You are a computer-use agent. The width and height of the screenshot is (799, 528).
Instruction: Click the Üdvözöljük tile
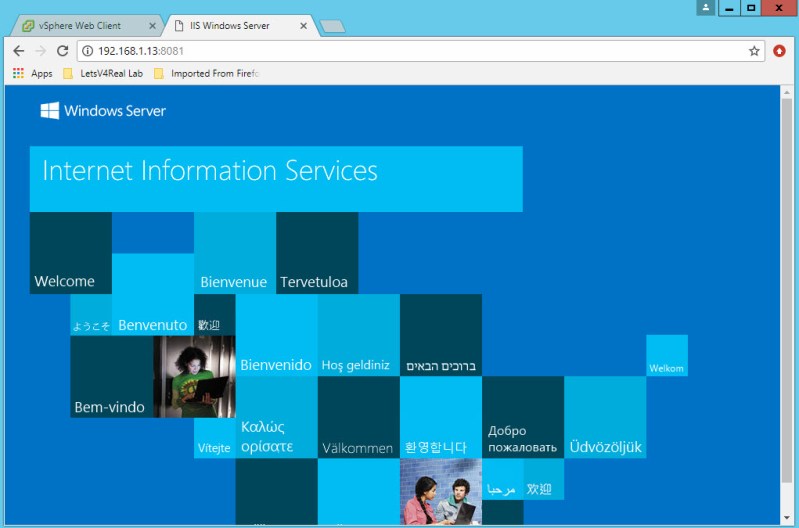click(x=605, y=417)
